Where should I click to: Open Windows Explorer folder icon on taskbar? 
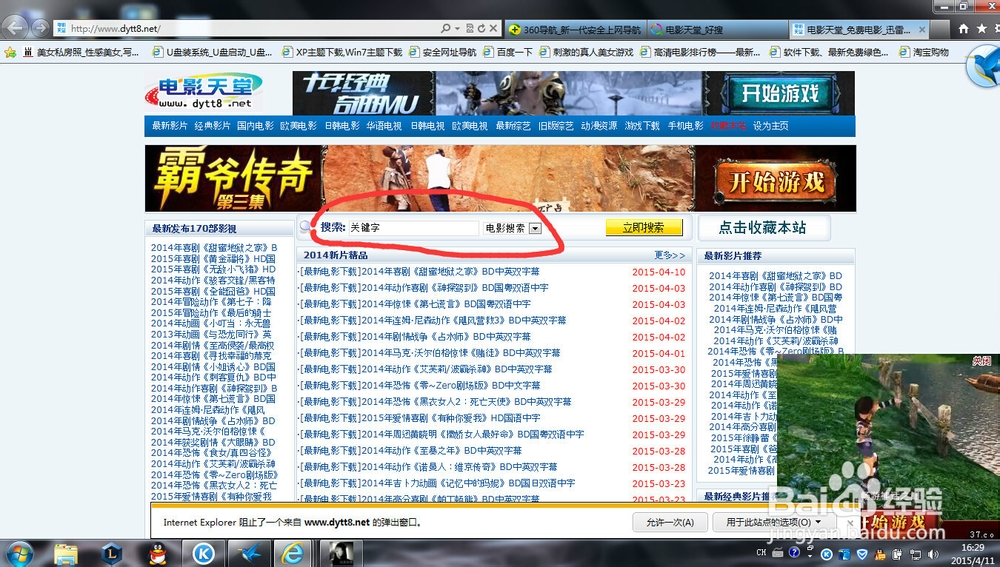click(x=66, y=554)
